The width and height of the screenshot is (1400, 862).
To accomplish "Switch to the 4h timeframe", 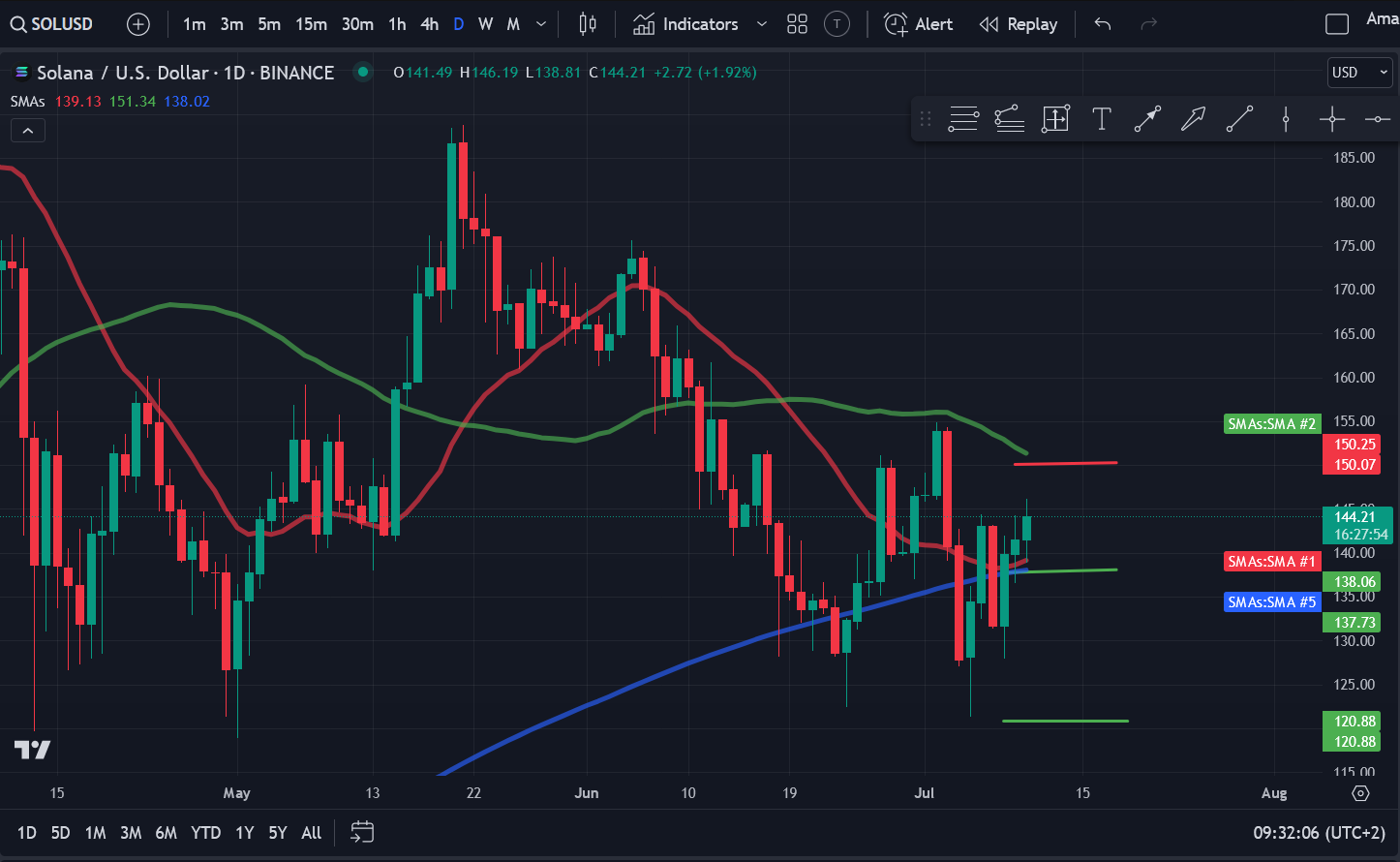I will pyautogui.click(x=430, y=24).
